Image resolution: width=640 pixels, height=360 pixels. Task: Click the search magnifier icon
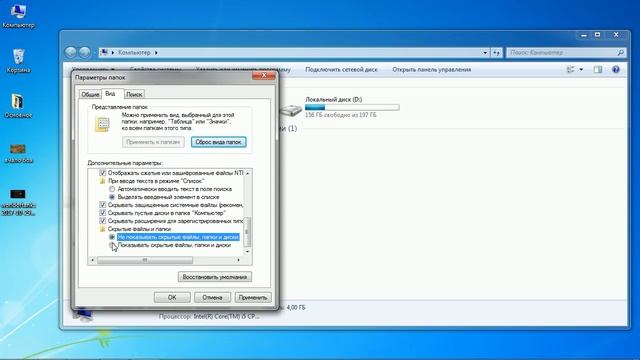[x=620, y=53]
